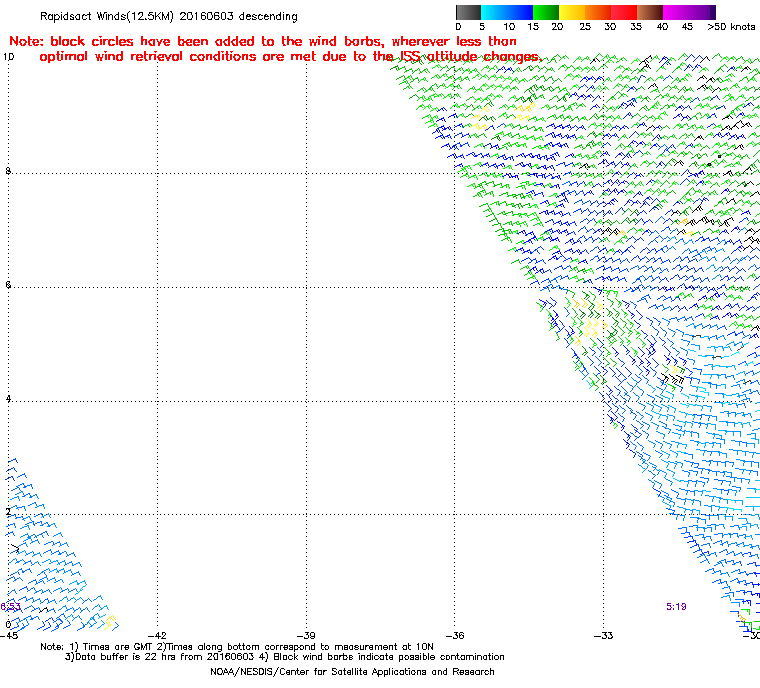Click the purple '5:19' swath time label
Screen dimensions: 760x688
click(676, 607)
